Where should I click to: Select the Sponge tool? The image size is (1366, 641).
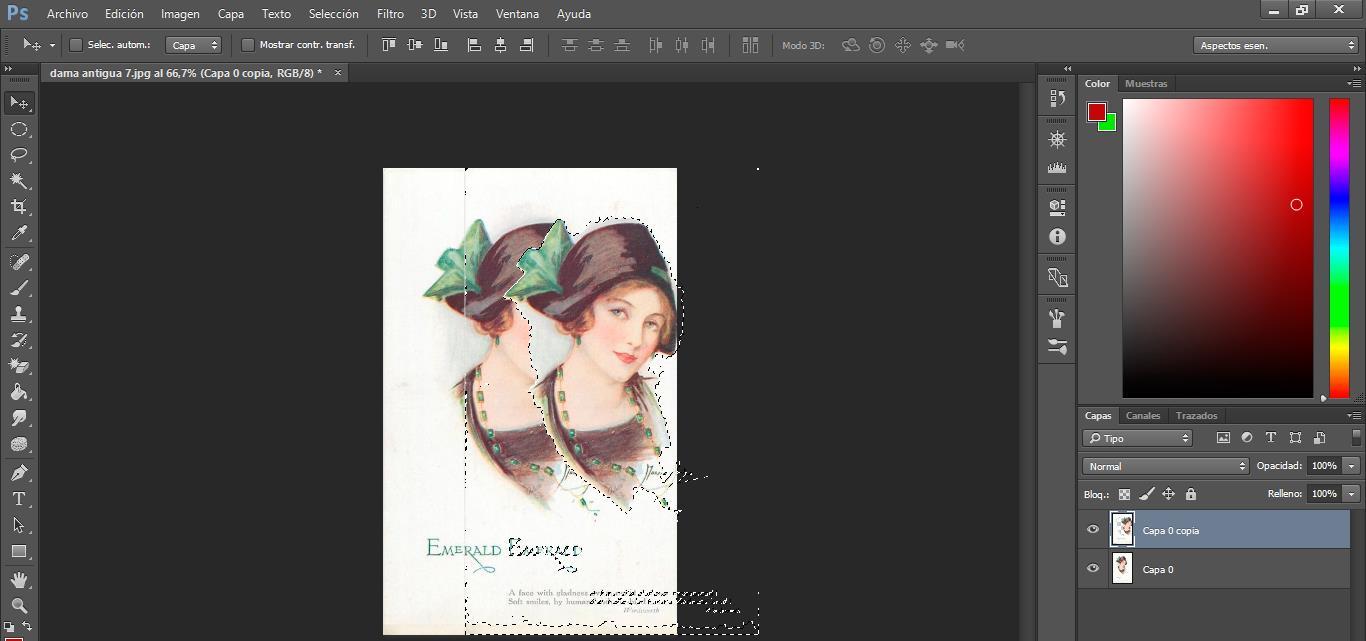[18, 444]
